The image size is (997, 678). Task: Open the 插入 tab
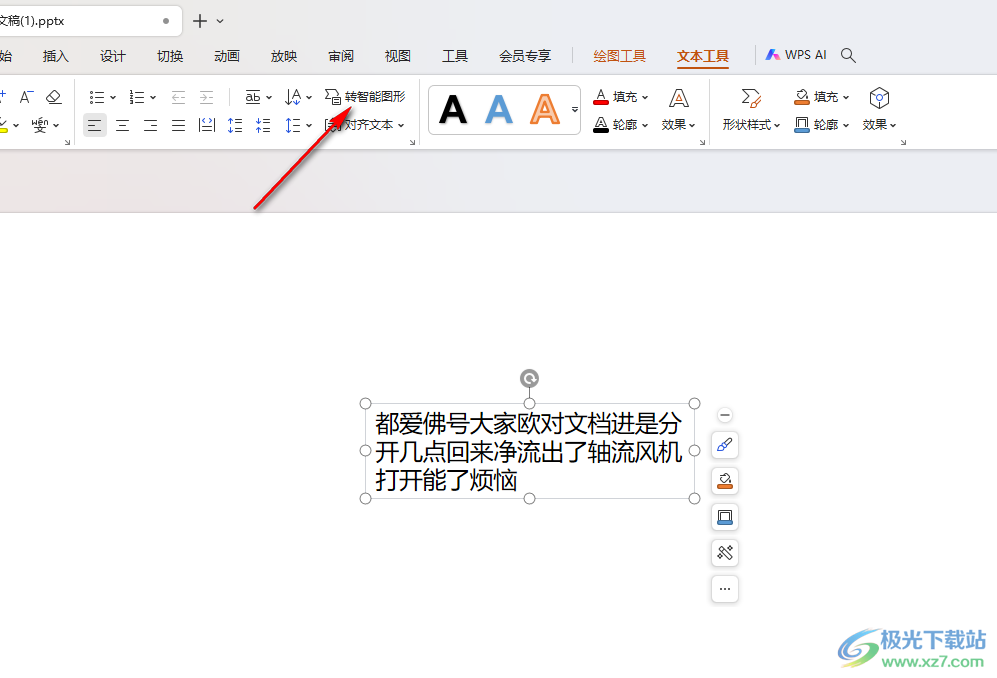tap(55, 56)
